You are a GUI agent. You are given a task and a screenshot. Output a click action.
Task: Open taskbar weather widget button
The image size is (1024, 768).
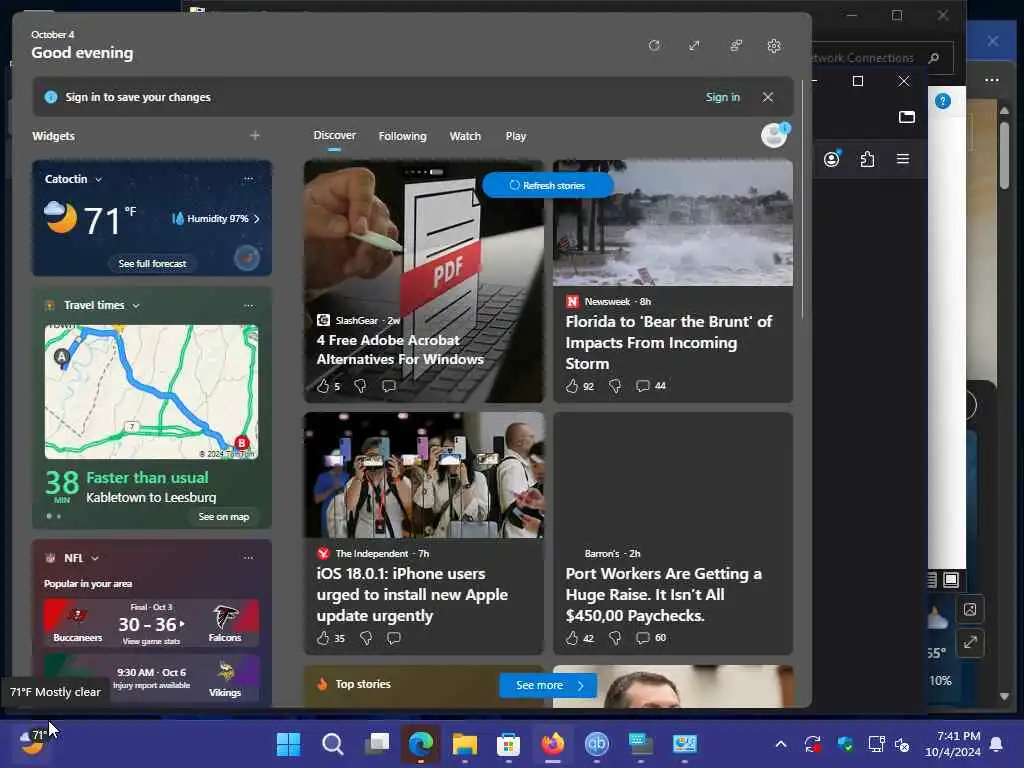pos(31,743)
